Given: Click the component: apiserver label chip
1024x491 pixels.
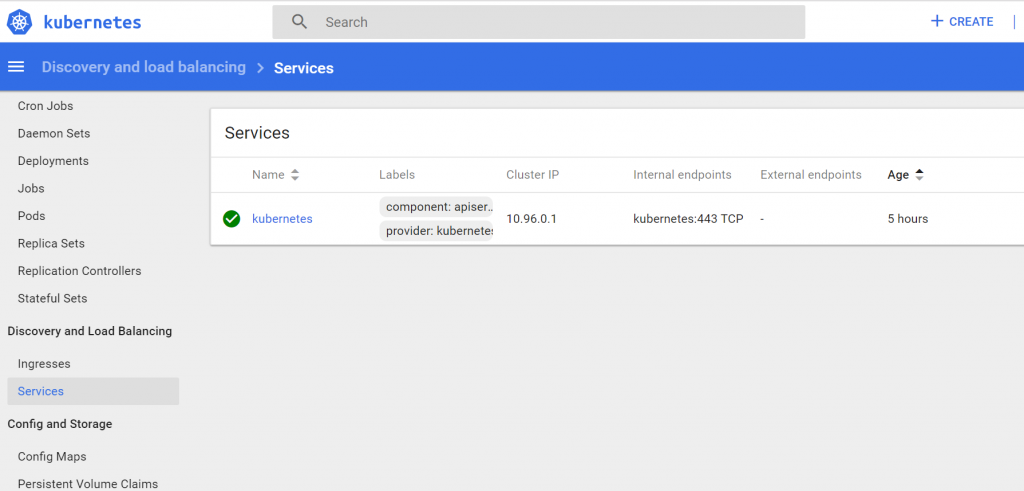Looking at the screenshot, I should coord(436,207).
